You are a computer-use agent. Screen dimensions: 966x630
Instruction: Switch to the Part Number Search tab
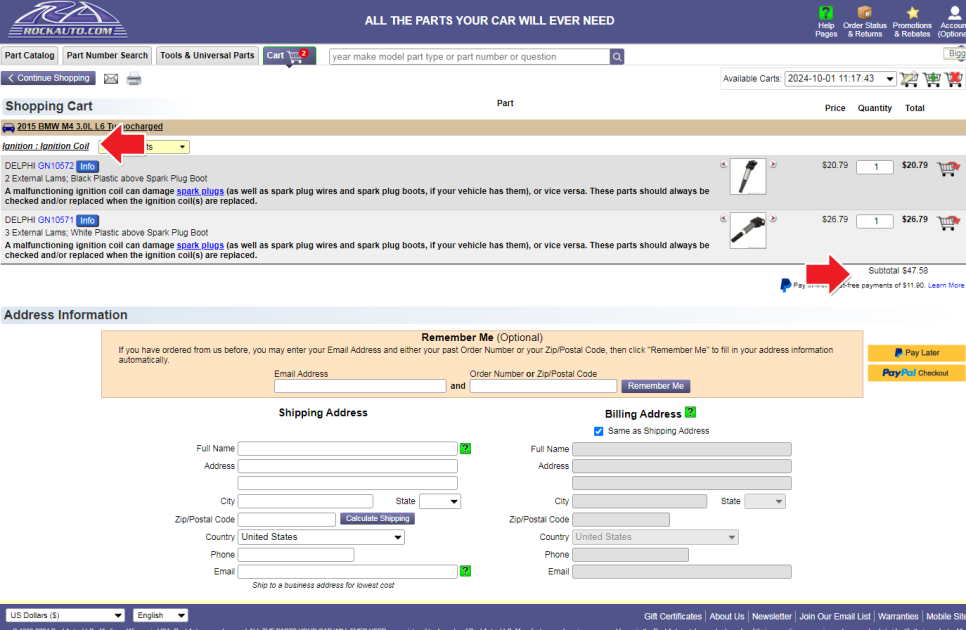point(107,55)
